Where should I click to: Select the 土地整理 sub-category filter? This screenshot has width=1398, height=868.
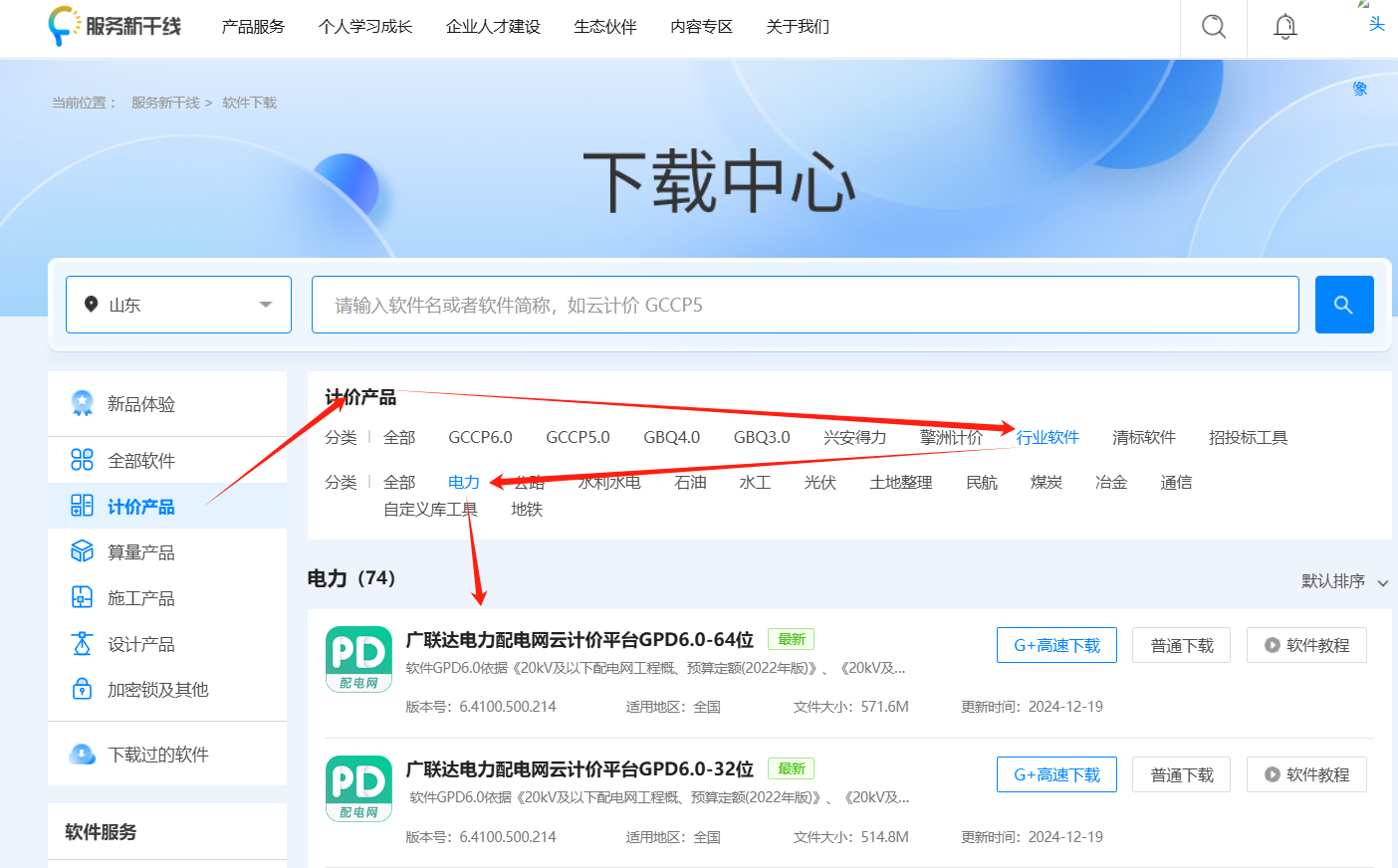[901, 482]
